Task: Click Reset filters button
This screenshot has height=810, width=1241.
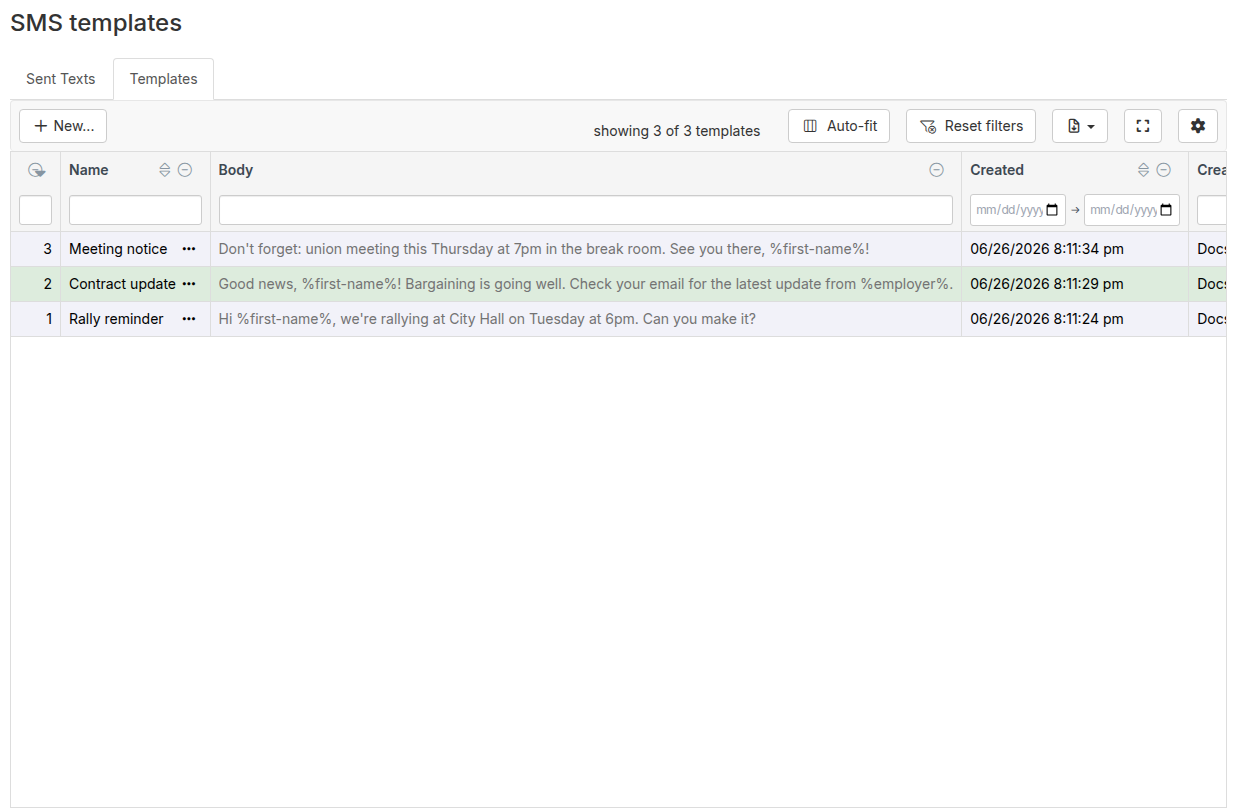Action: [971, 126]
